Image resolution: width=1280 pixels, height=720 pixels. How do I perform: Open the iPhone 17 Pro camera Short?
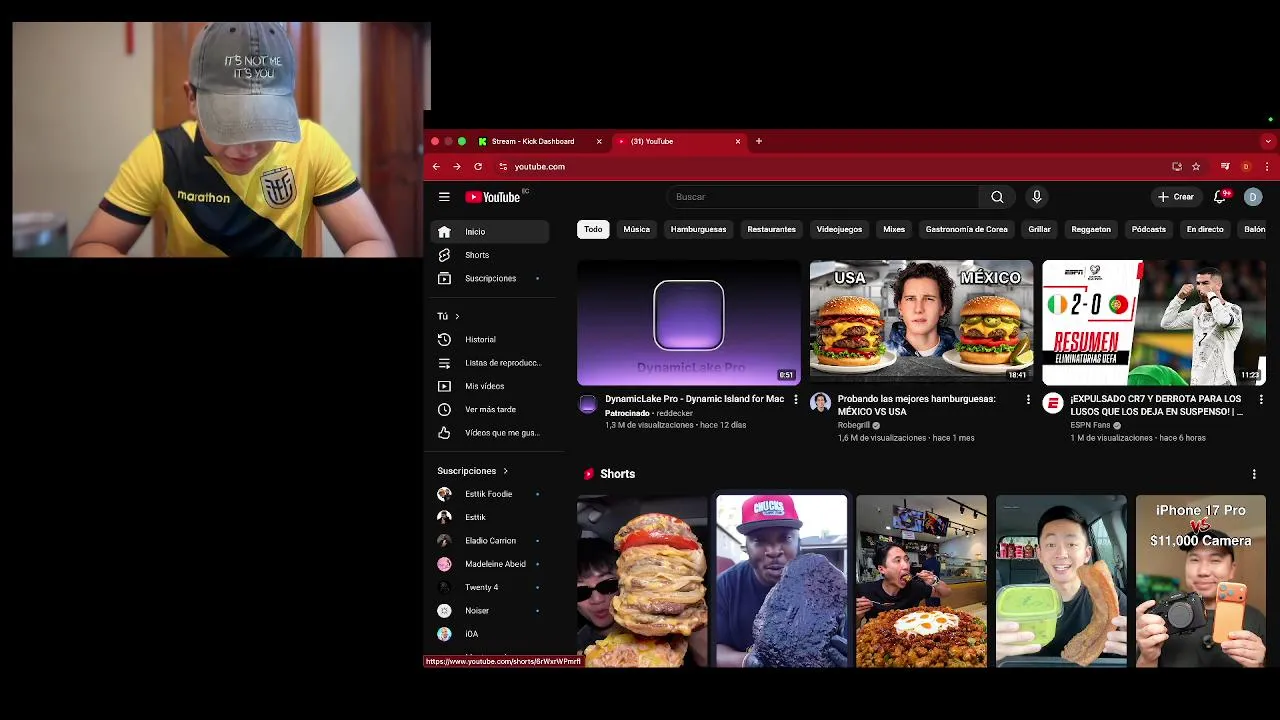click(x=1200, y=581)
